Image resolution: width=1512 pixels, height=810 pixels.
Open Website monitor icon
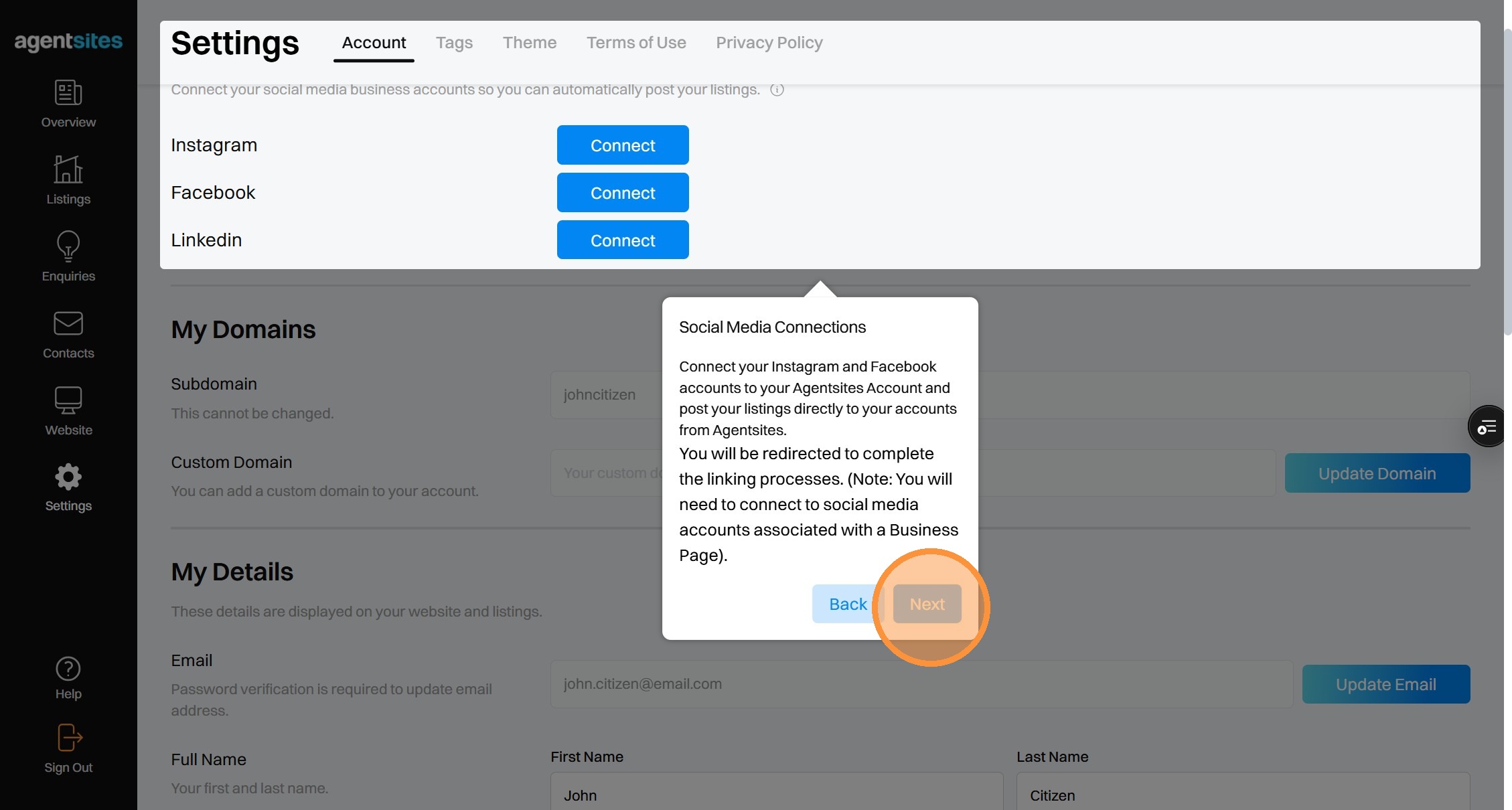tap(68, 401)
